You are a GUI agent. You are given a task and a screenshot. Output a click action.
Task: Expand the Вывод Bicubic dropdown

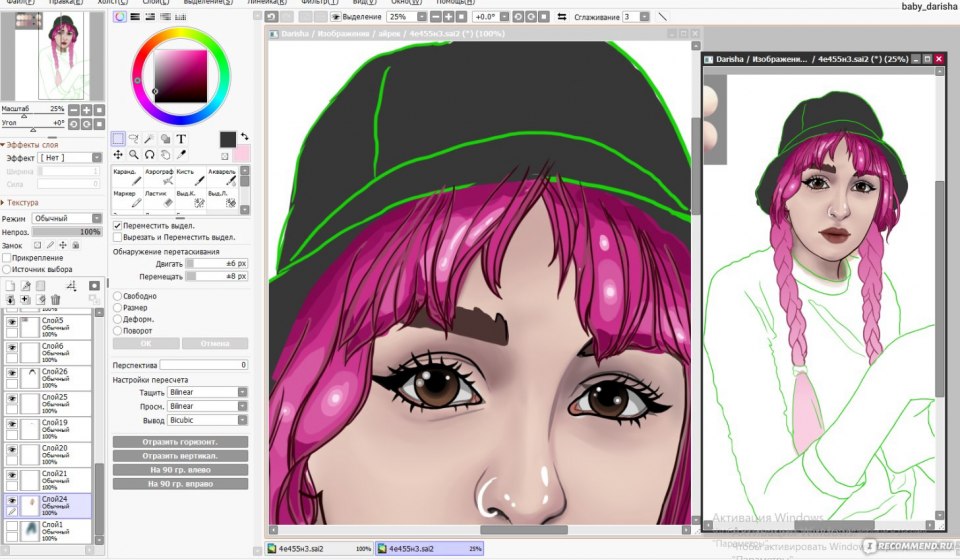pyautogui.click(x=207, y=420)
